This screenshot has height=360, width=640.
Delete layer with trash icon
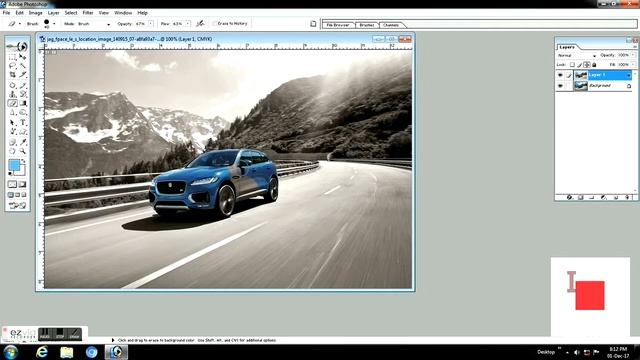(x=628, y=198)
